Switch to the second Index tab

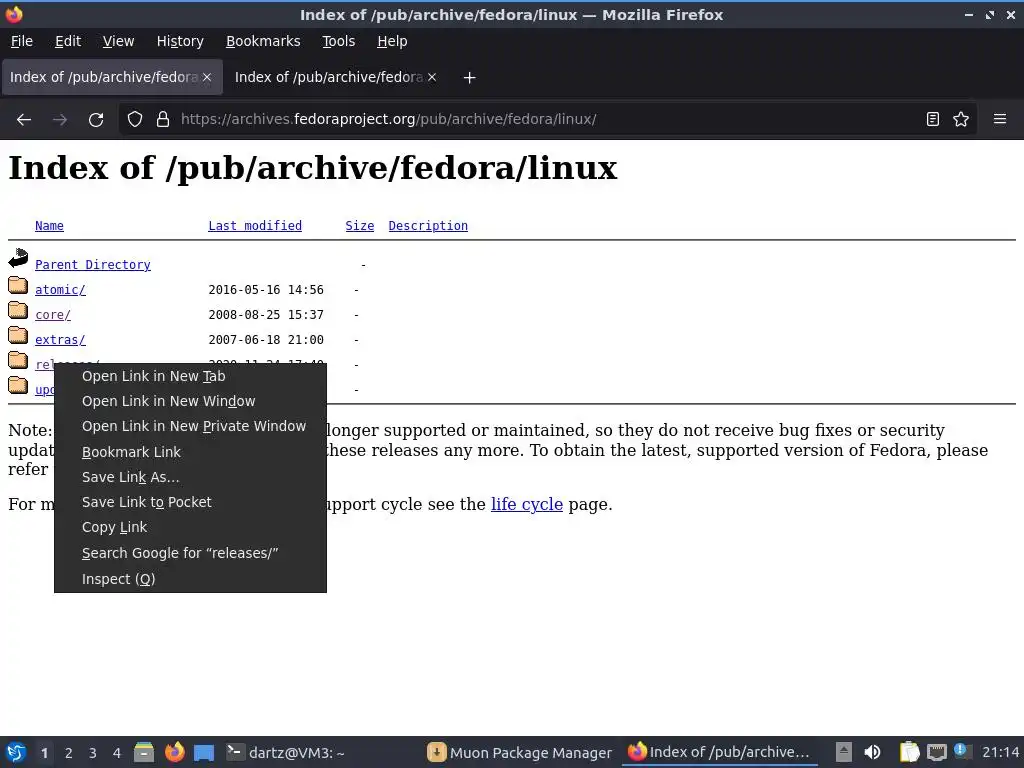335,77
